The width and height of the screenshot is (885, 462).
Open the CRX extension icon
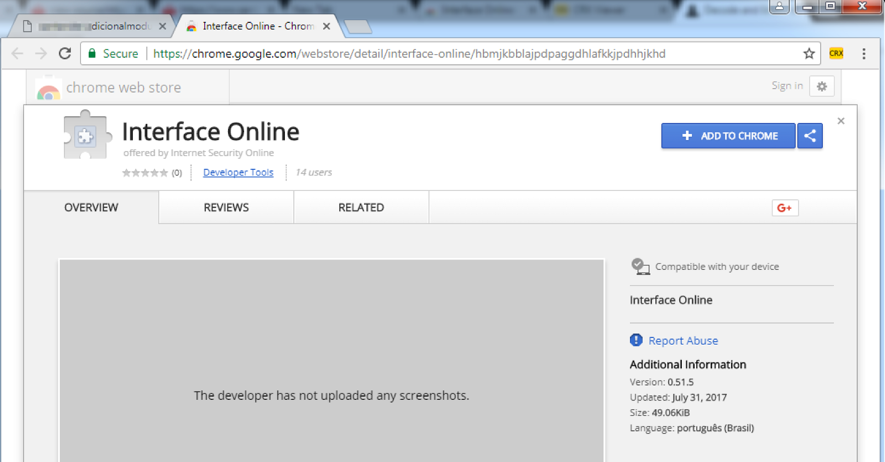click(836, 54)
